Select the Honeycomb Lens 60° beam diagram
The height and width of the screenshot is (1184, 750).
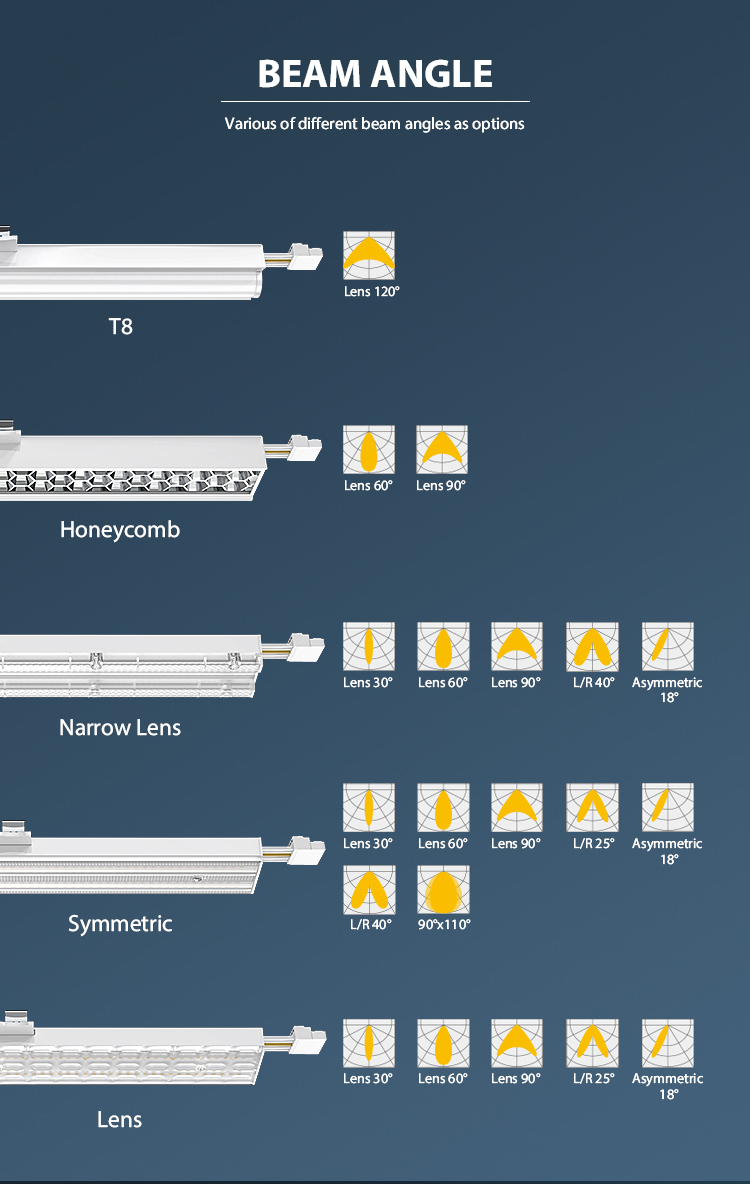pyautogui.click(x=369, y=450)
